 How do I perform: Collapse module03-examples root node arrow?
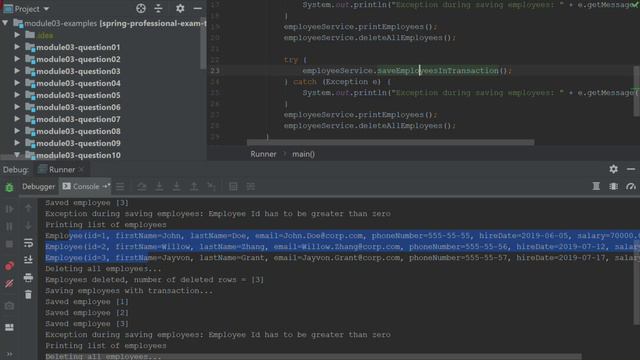5,23
